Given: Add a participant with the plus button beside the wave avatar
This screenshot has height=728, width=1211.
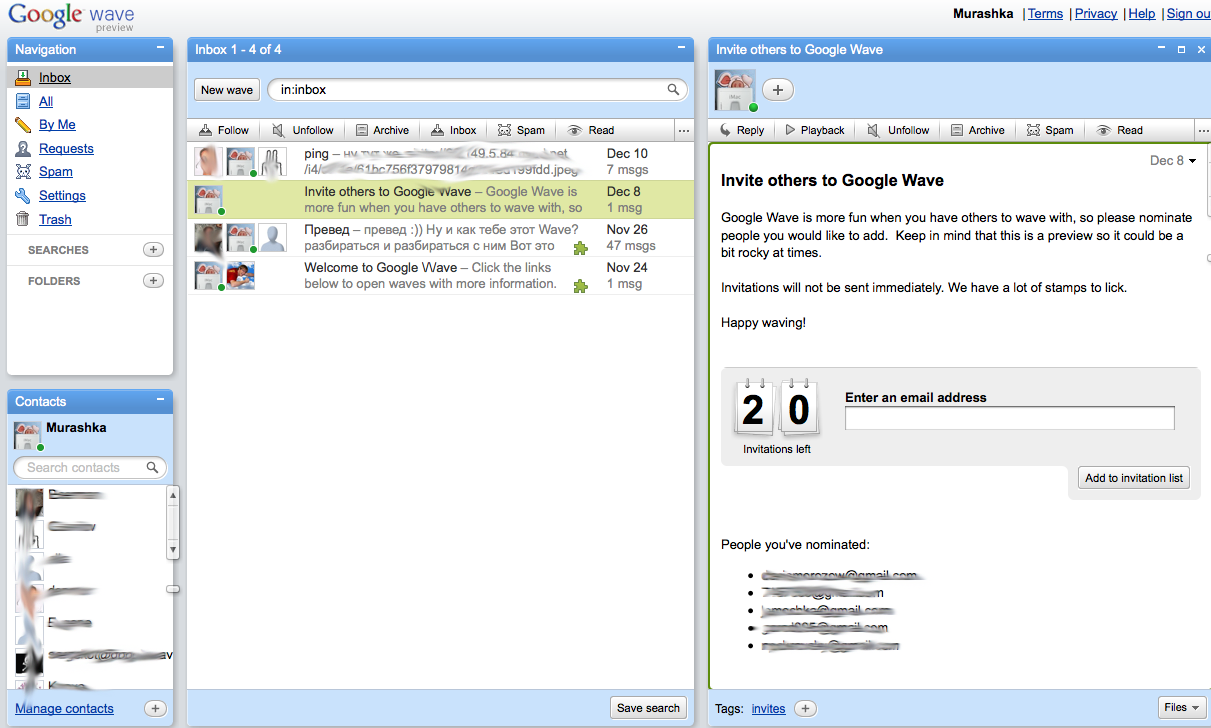Looking at the screenshot, I should (778, 90).
